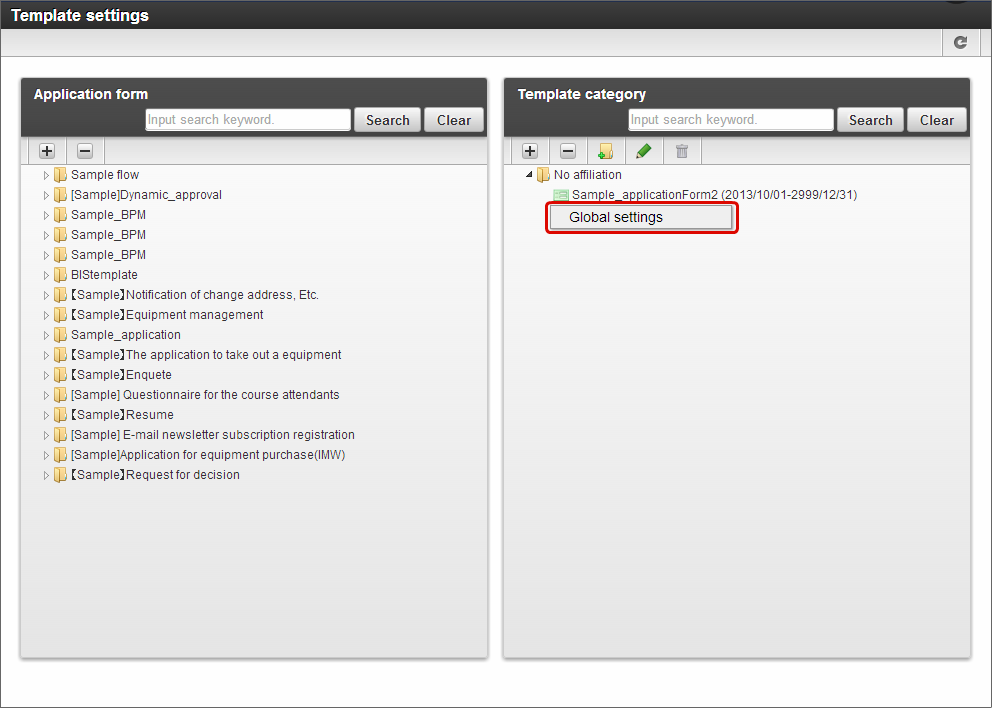992x708 pixels.
Task: Expand 【Sample】Notification of change address node
Action: pos(46,295)
